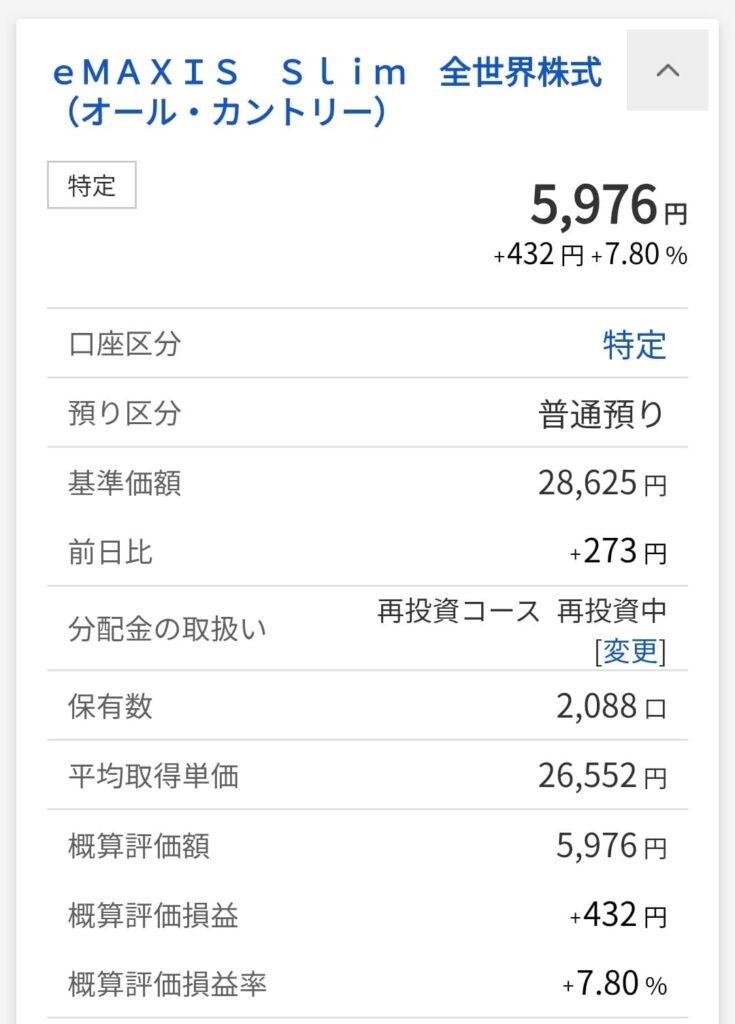Select the 保有数 row label

pos(111,707)
